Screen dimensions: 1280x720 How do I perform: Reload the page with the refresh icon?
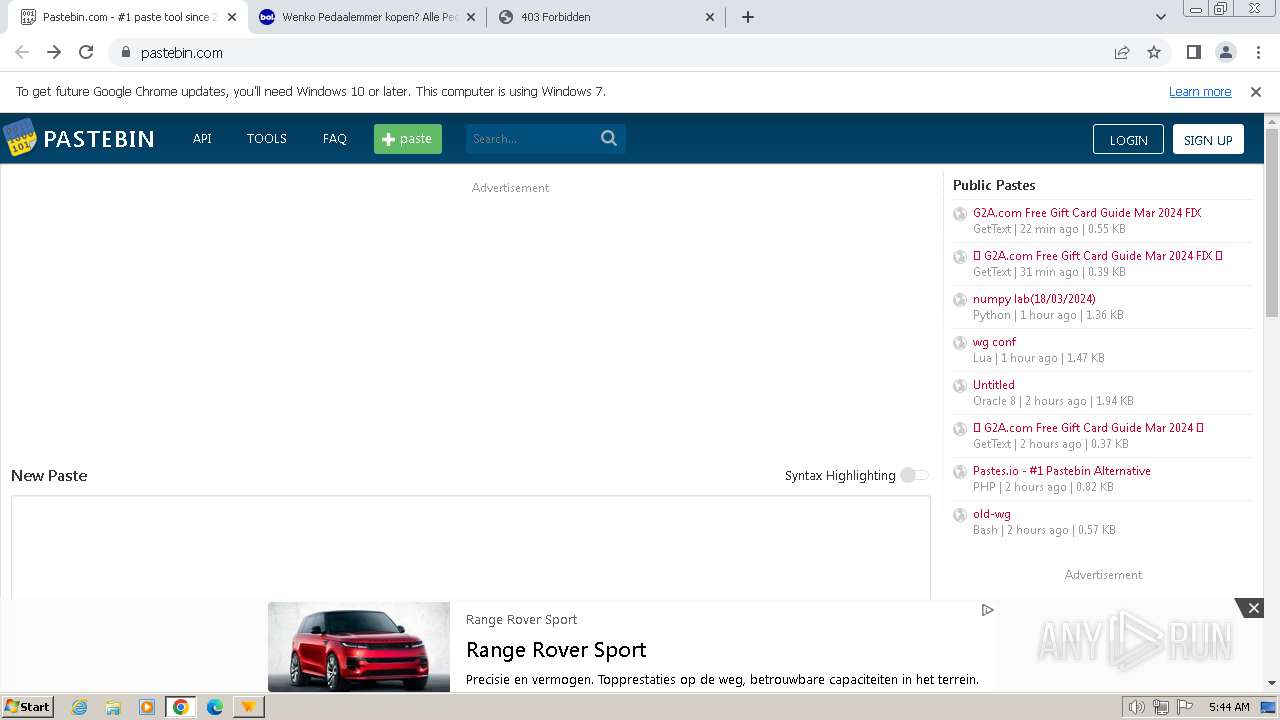86,52
